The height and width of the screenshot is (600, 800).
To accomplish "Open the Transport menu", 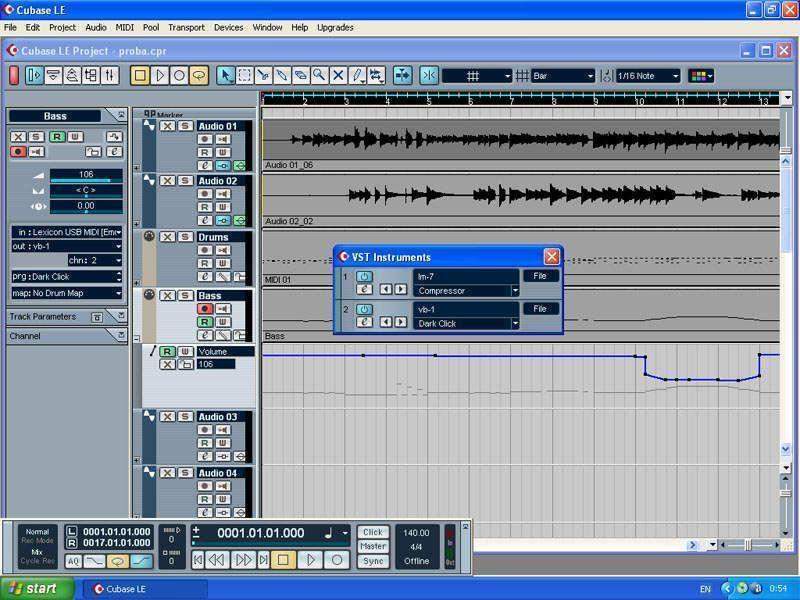I will pyautogui.click(x=185, y=27).
